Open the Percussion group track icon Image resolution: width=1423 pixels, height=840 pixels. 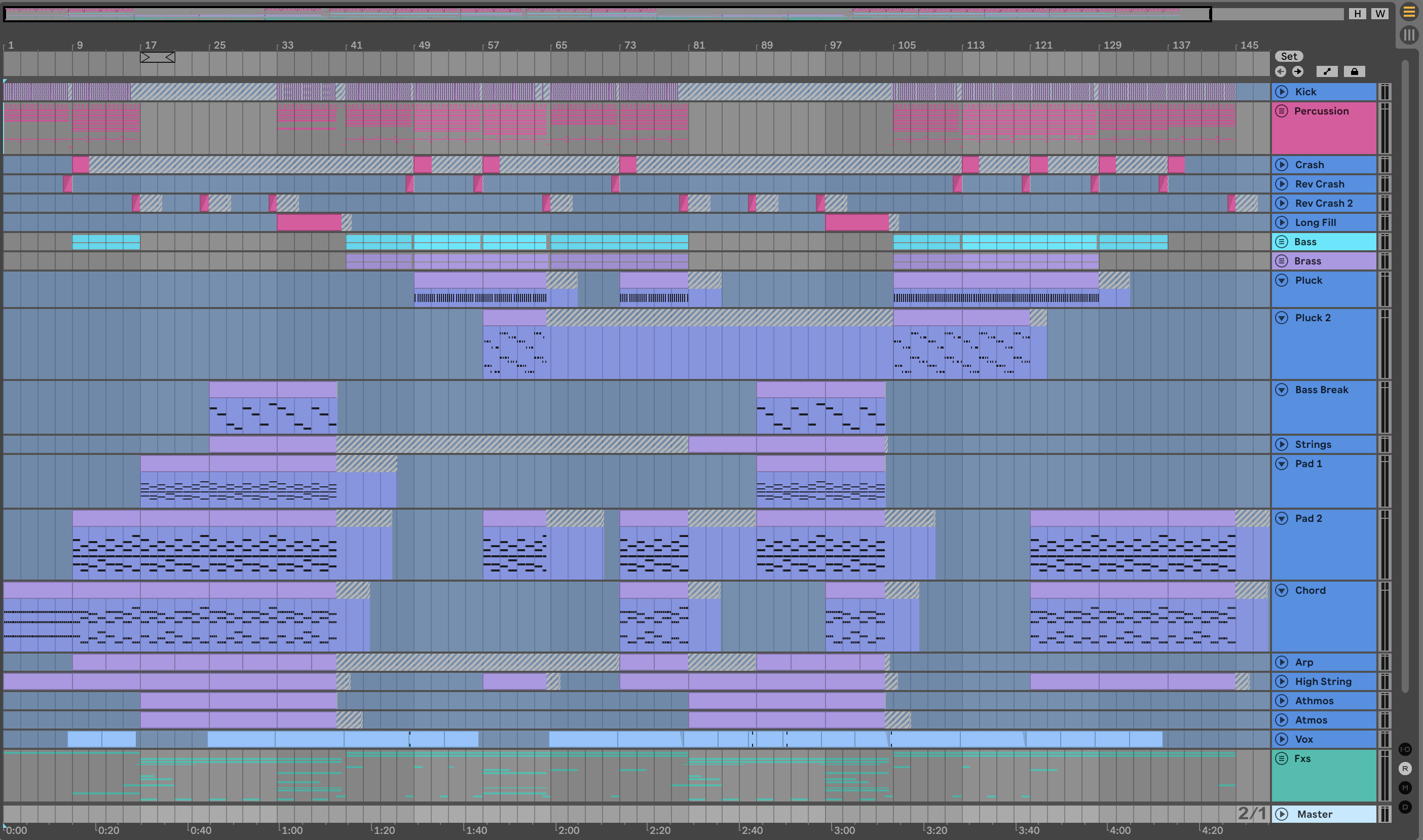(1282, 111)
